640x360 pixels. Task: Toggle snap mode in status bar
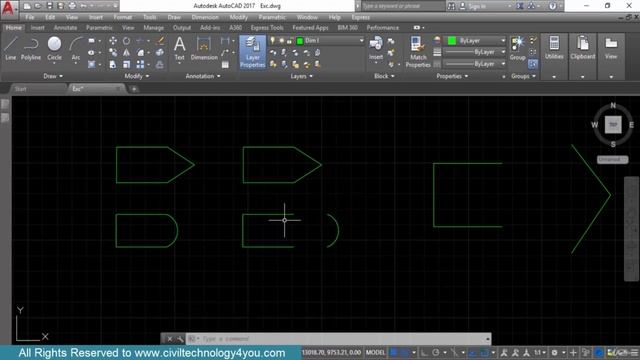(404, 353)
